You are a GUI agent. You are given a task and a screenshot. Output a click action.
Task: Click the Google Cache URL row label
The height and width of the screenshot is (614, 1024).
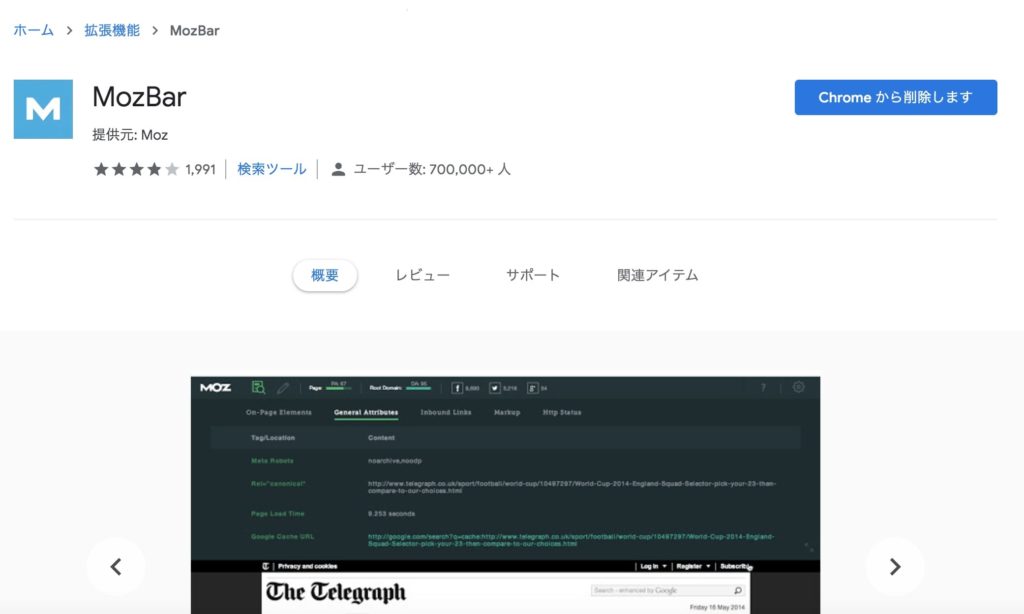282,537
